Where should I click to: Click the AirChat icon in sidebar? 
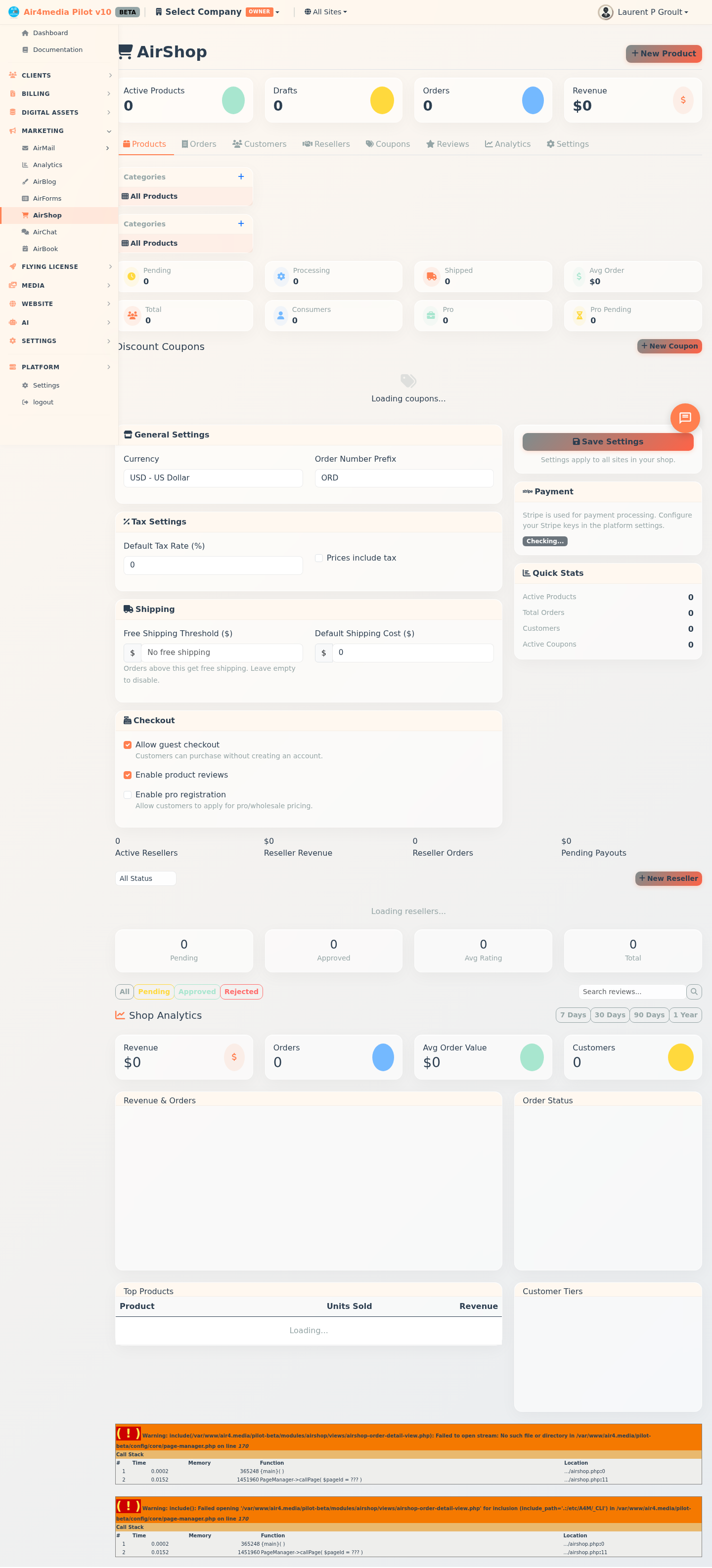25,232
